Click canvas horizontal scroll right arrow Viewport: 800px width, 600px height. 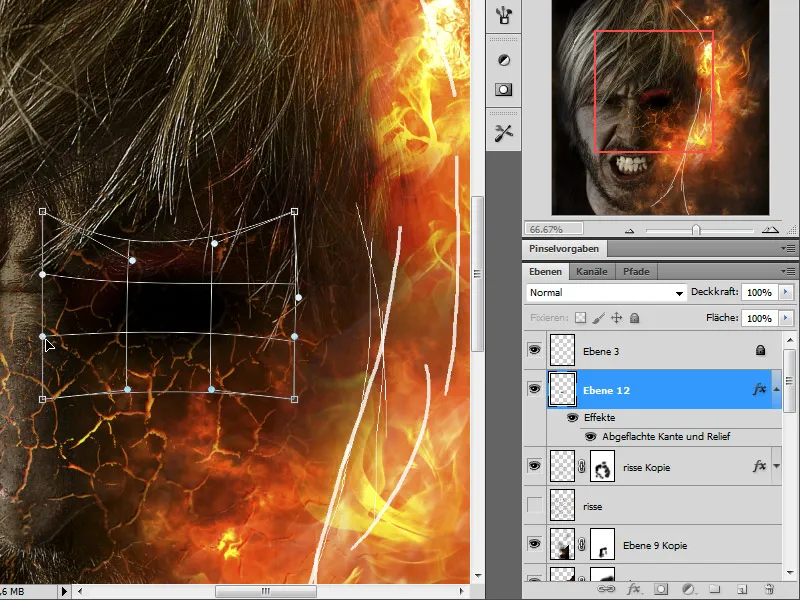point(461,591)
